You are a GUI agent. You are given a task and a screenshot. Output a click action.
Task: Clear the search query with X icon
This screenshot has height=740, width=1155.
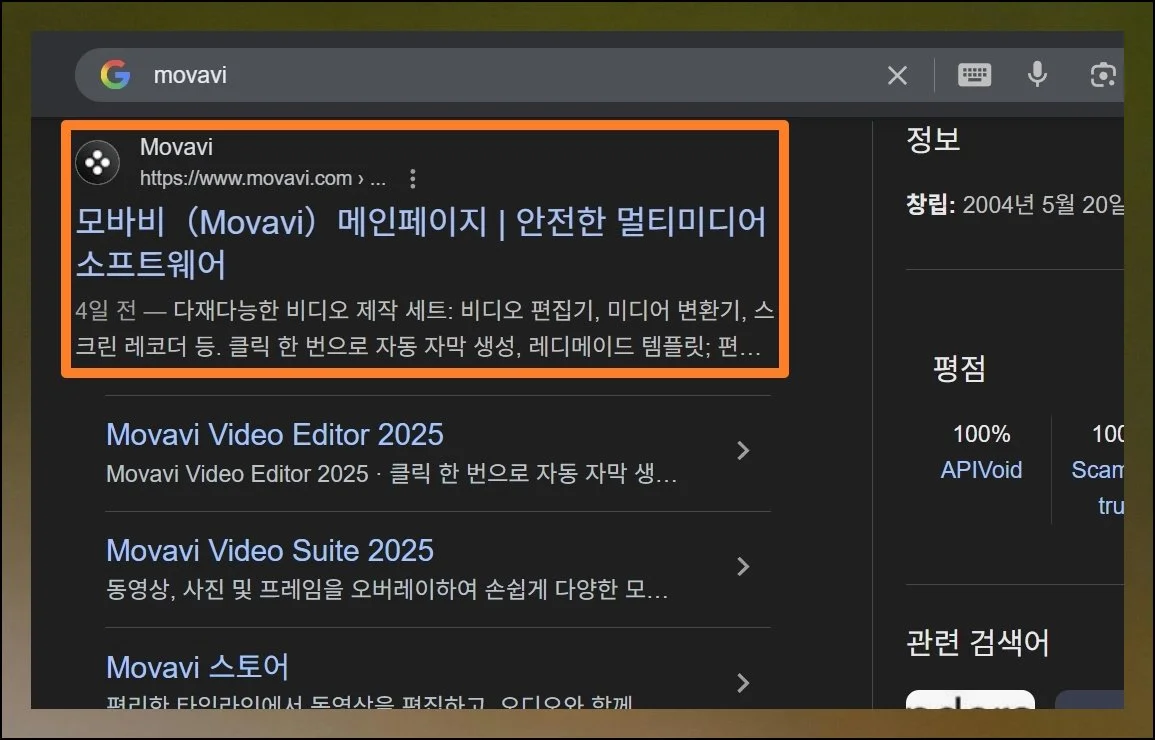tap(897, 75)
